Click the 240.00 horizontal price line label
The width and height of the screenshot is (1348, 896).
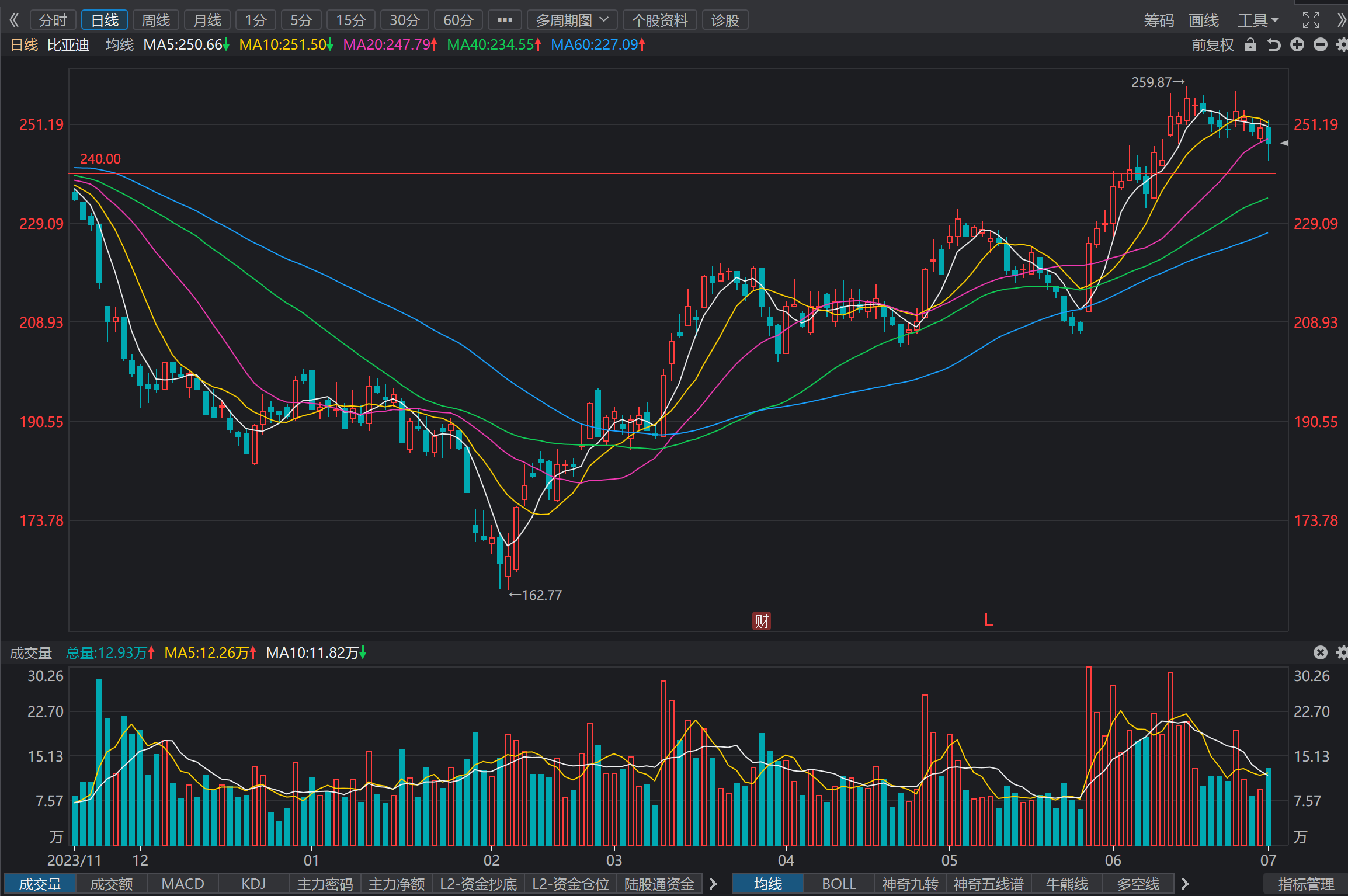pos(100,159)
